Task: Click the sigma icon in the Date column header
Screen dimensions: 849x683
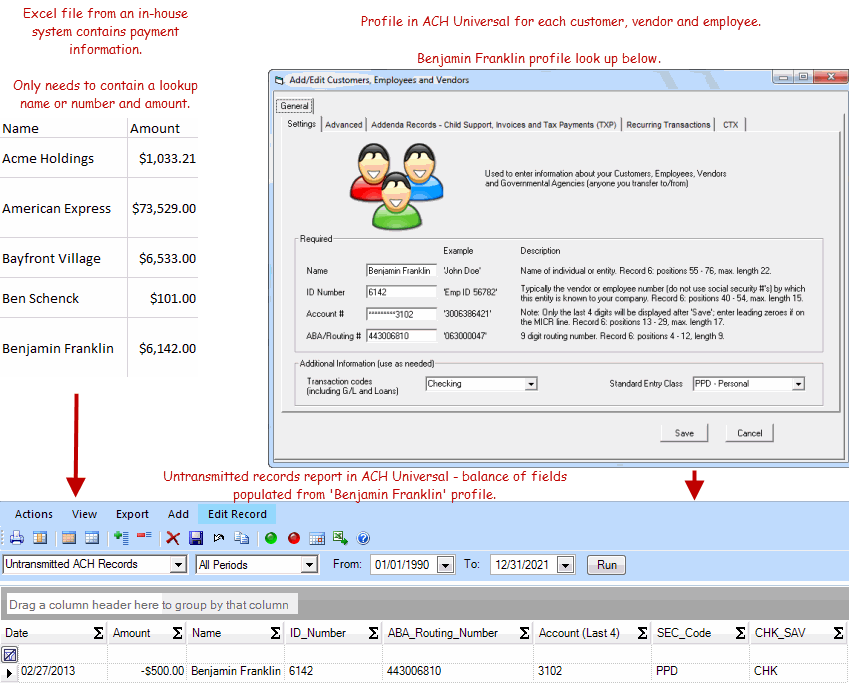Action: (98, 633)
